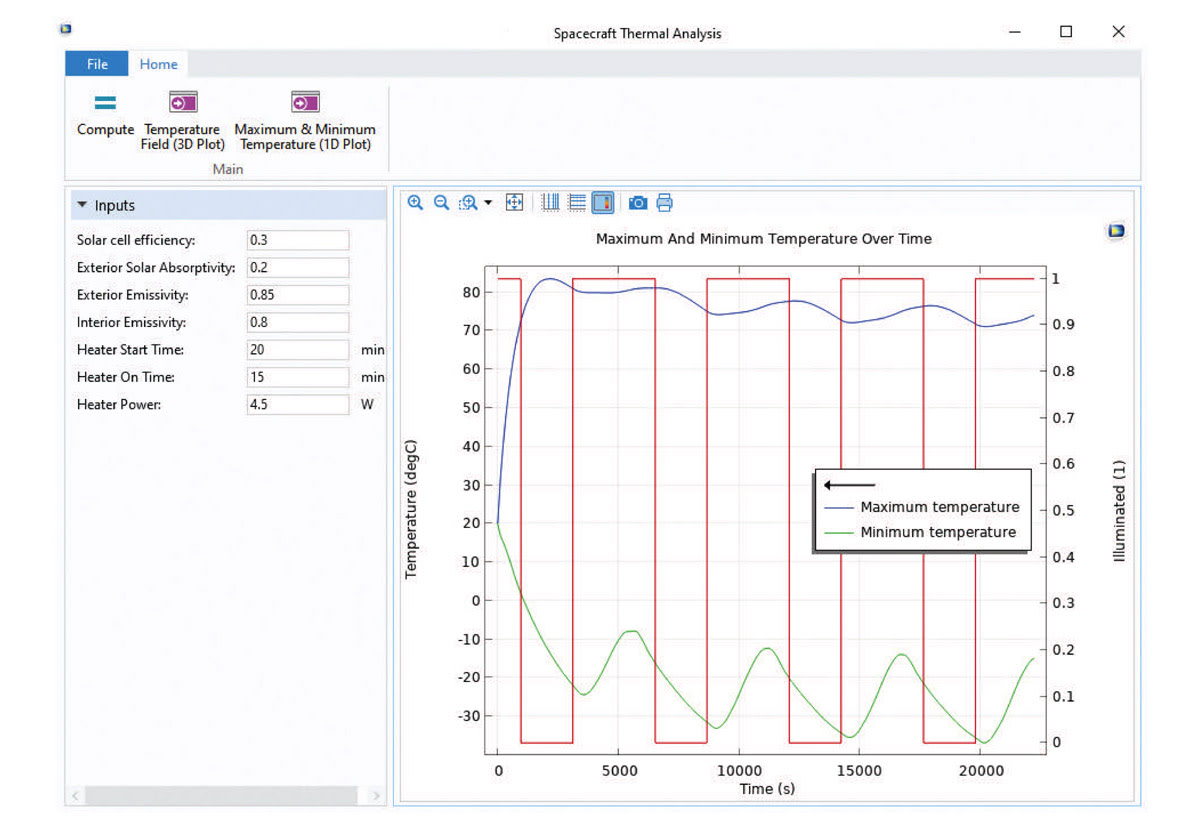Click the inputs panel horizontal scrollbar
The height and width of the screenshot is (825, 1200).
point(221,796)
